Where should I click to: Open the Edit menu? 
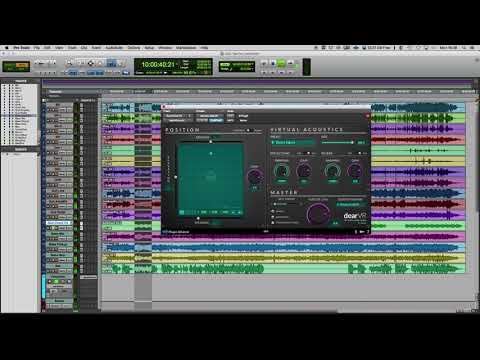point(47,48)
